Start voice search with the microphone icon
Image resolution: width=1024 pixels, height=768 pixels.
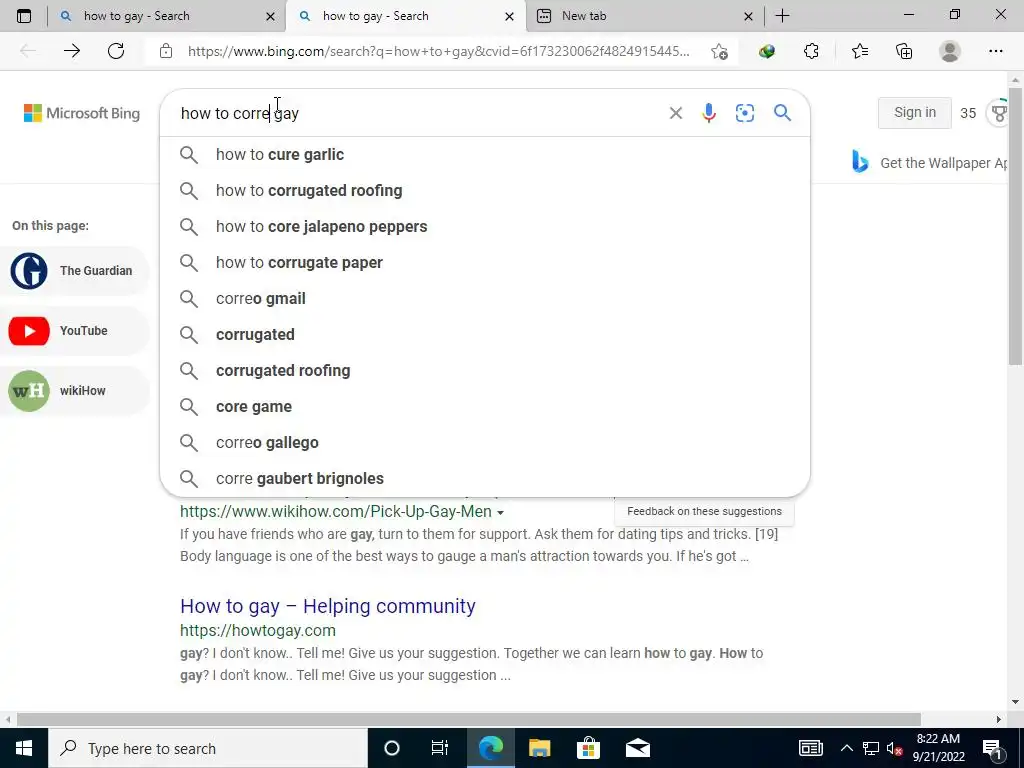[x=709, y=113]
